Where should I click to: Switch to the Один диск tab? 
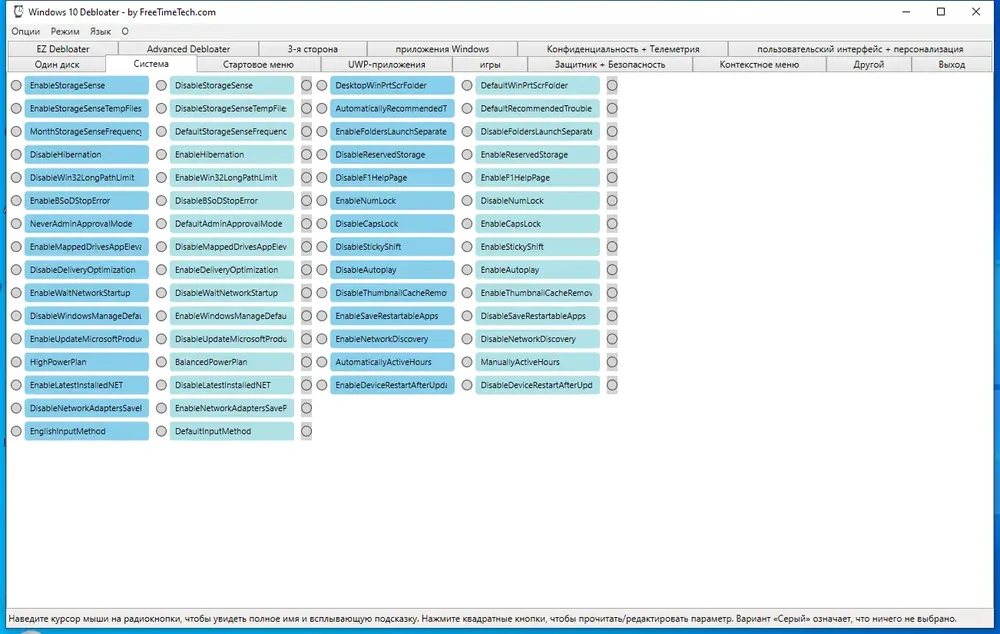click(57, 64)
